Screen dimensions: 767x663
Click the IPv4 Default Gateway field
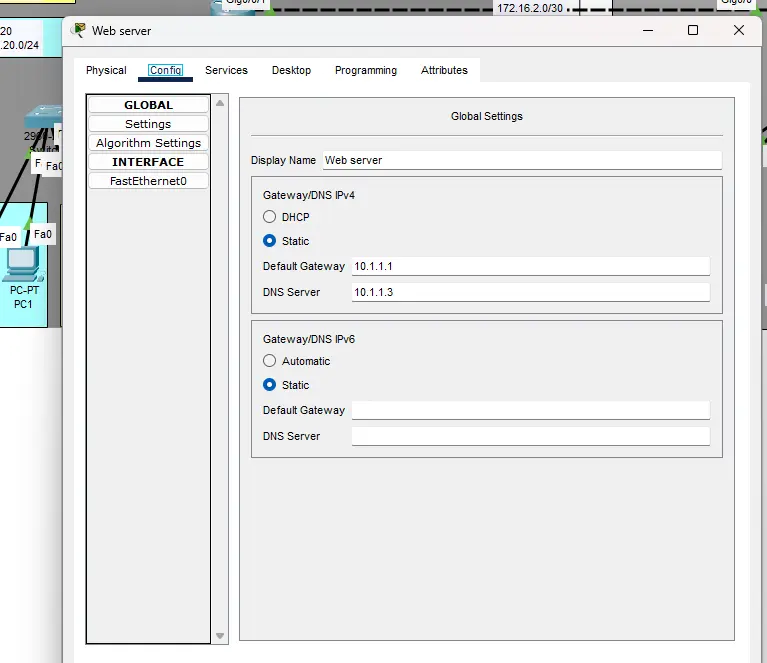[531, 266]
